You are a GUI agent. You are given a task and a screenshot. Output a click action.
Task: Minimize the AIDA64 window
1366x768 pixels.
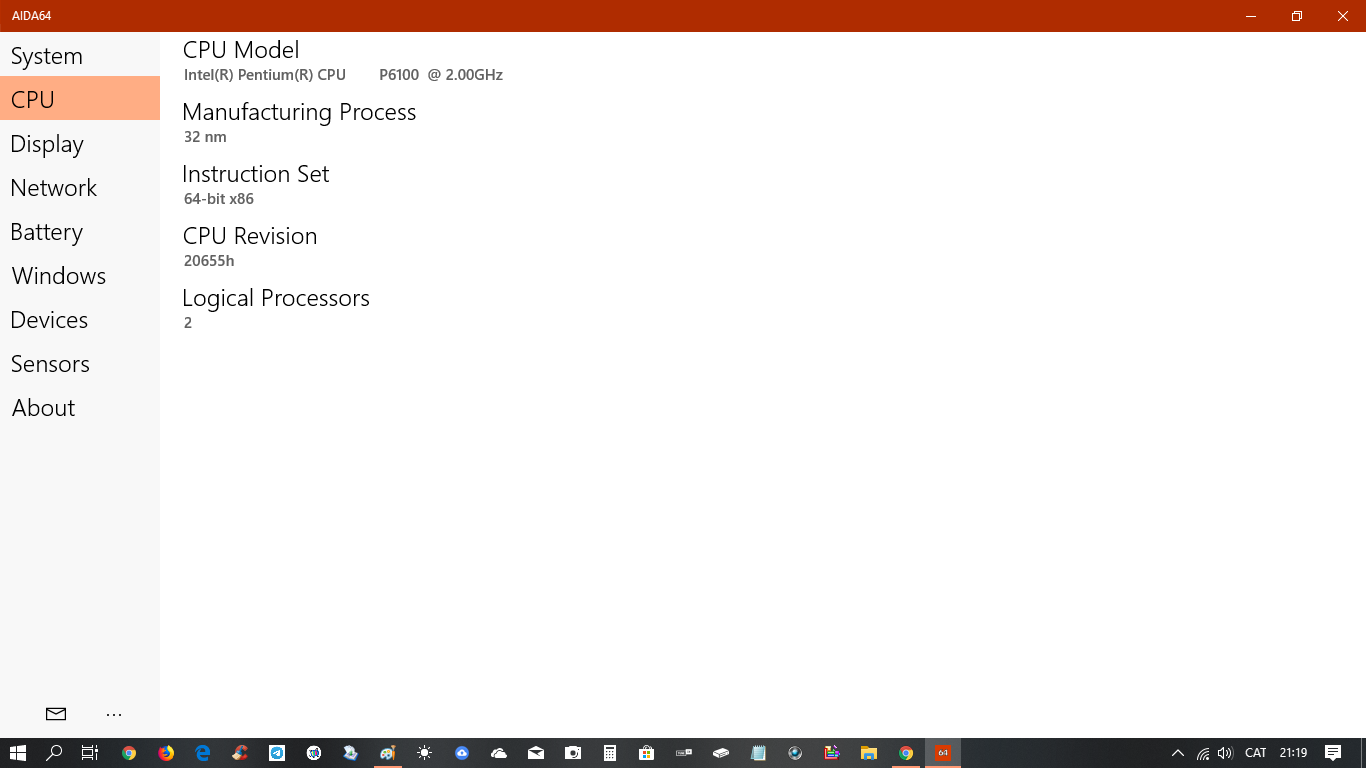pyautogui.click(x=1251, y=16)
